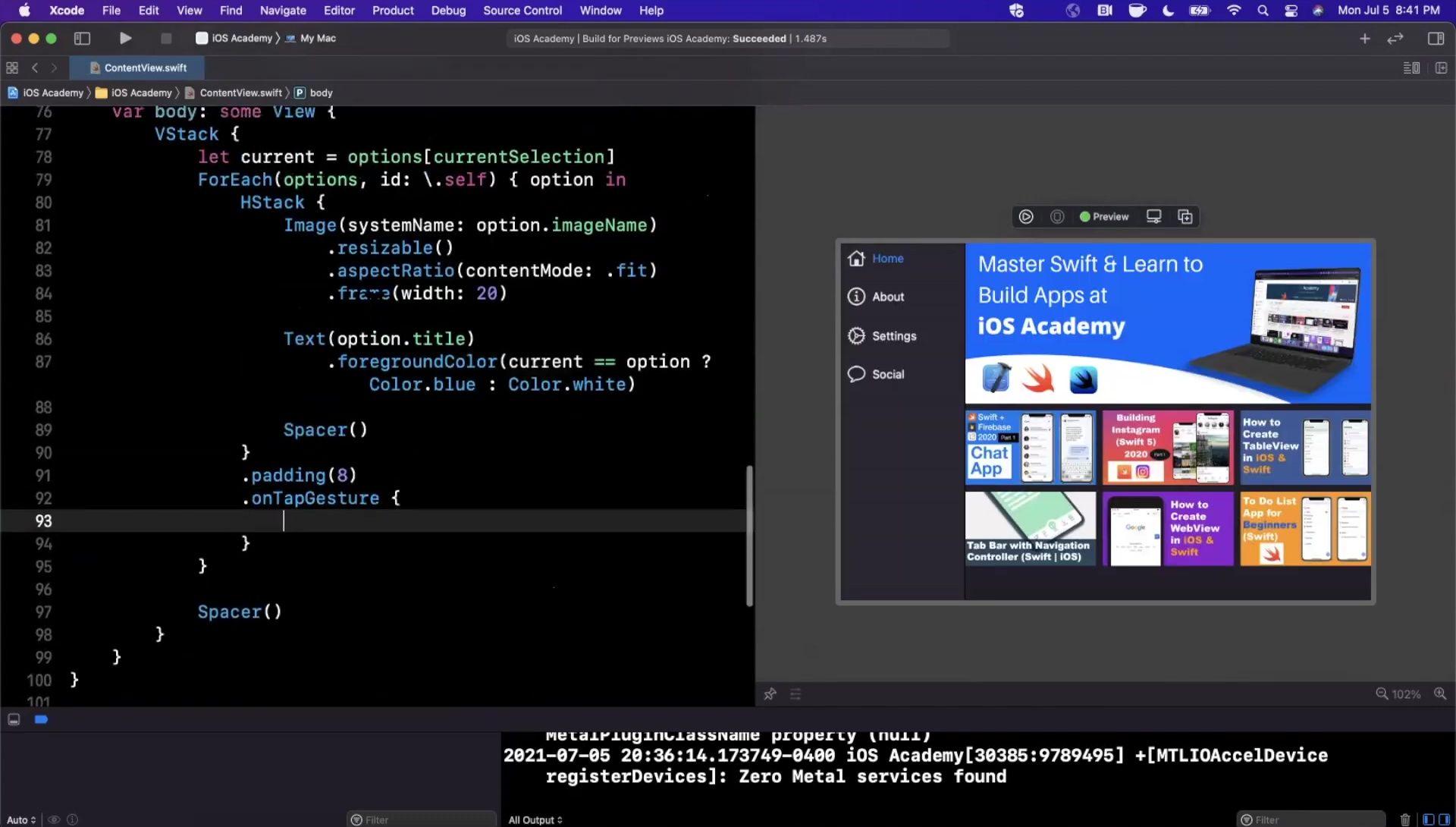Click the green Preview status label
1456x827 pixels.
pyautogui.click(x=1104, y=217)
